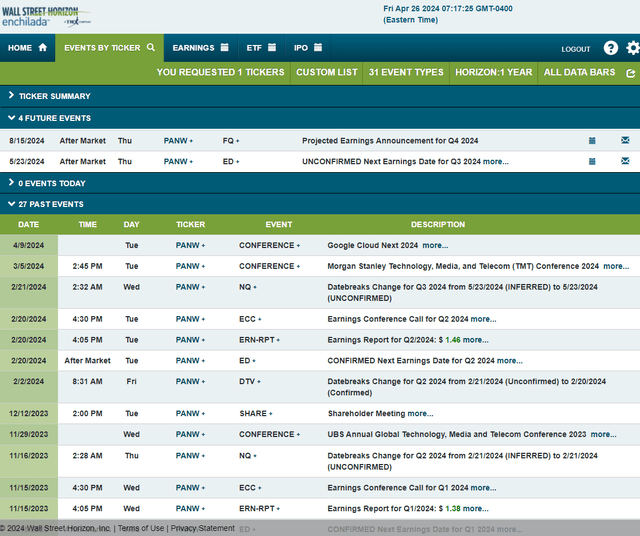Open the 31 Event Types filter
The height and width of the screenshot is (536, 640).
(x=406, y=72)
